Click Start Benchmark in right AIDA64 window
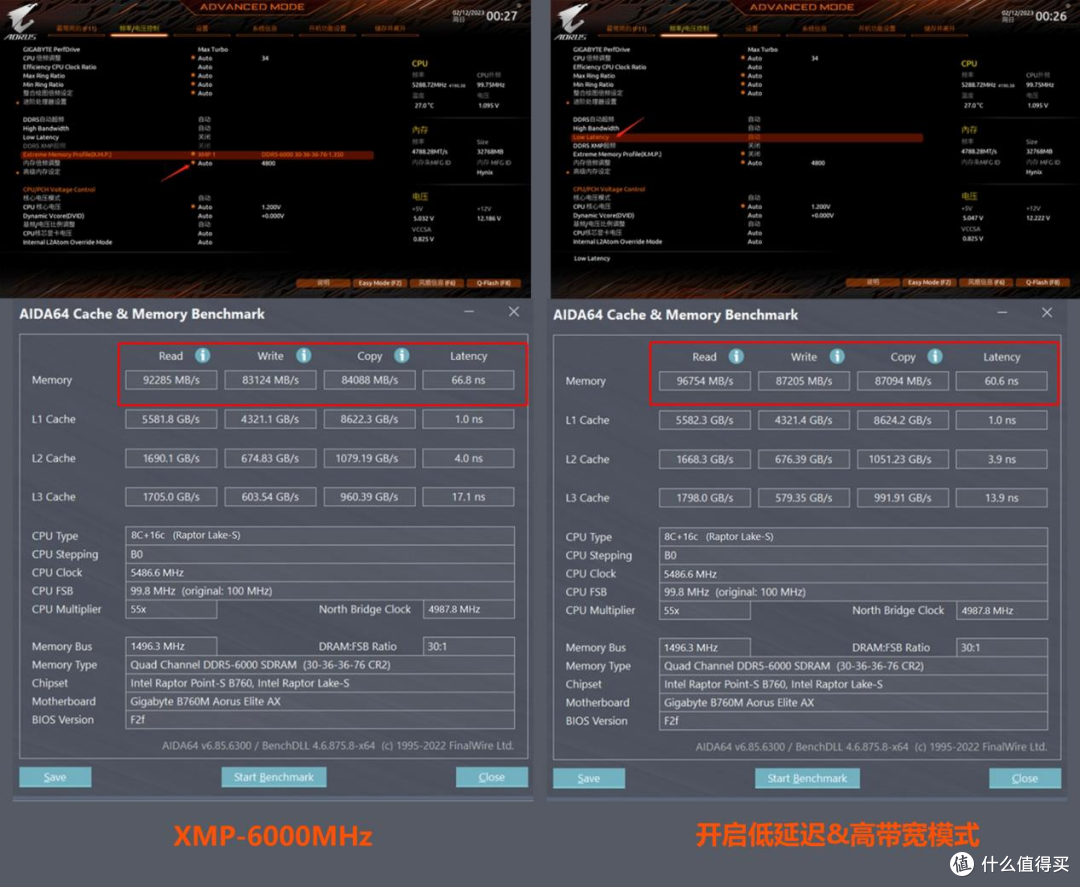The width and height of the screenshot is (1080, 887). click(807, 778)
